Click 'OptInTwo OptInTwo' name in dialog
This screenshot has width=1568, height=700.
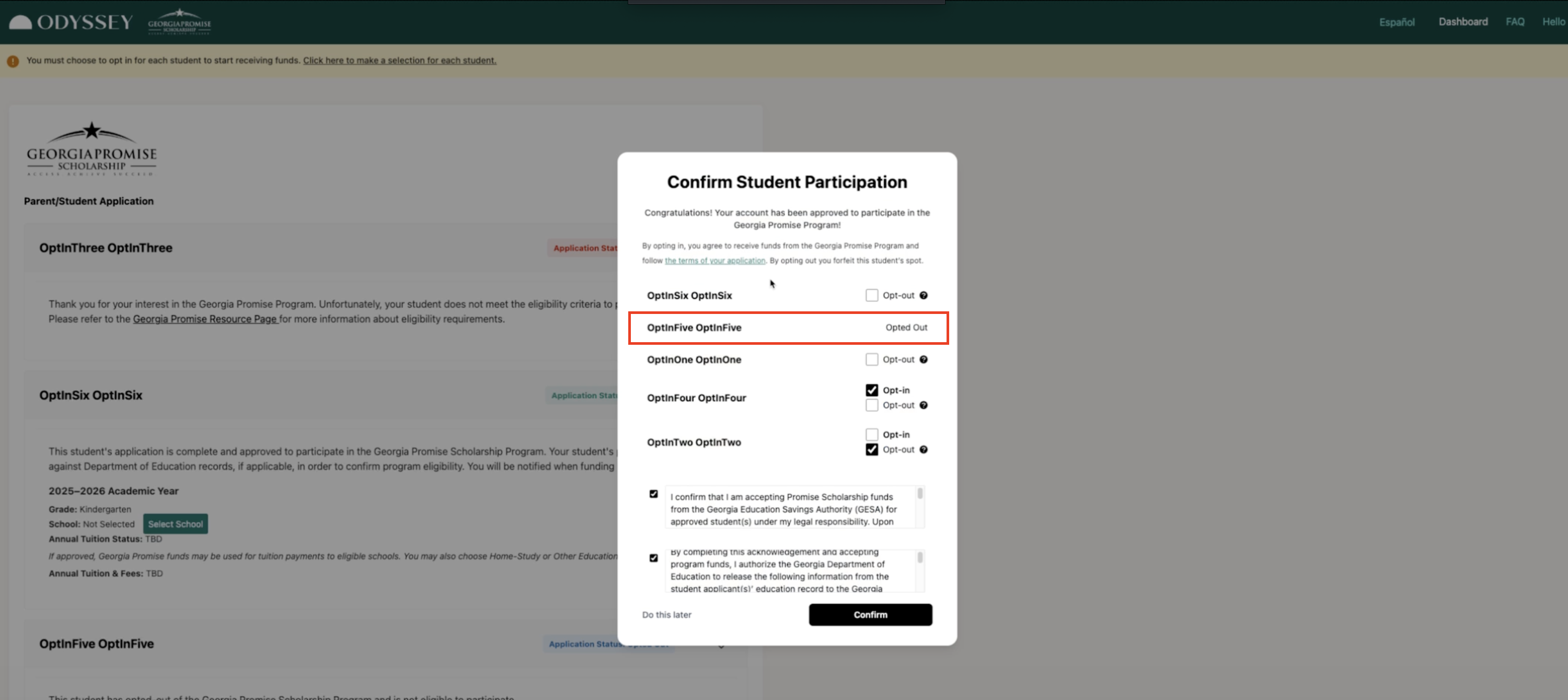694,442
